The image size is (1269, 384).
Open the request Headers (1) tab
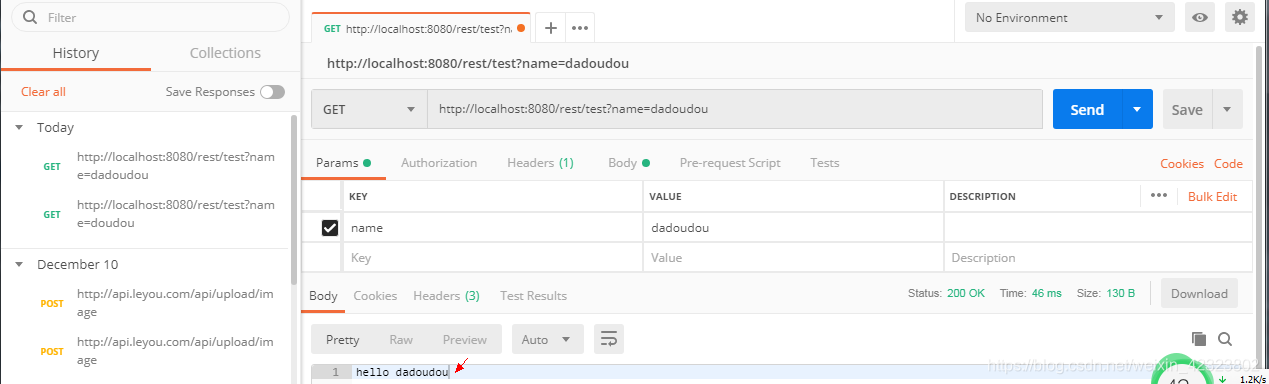540,162
